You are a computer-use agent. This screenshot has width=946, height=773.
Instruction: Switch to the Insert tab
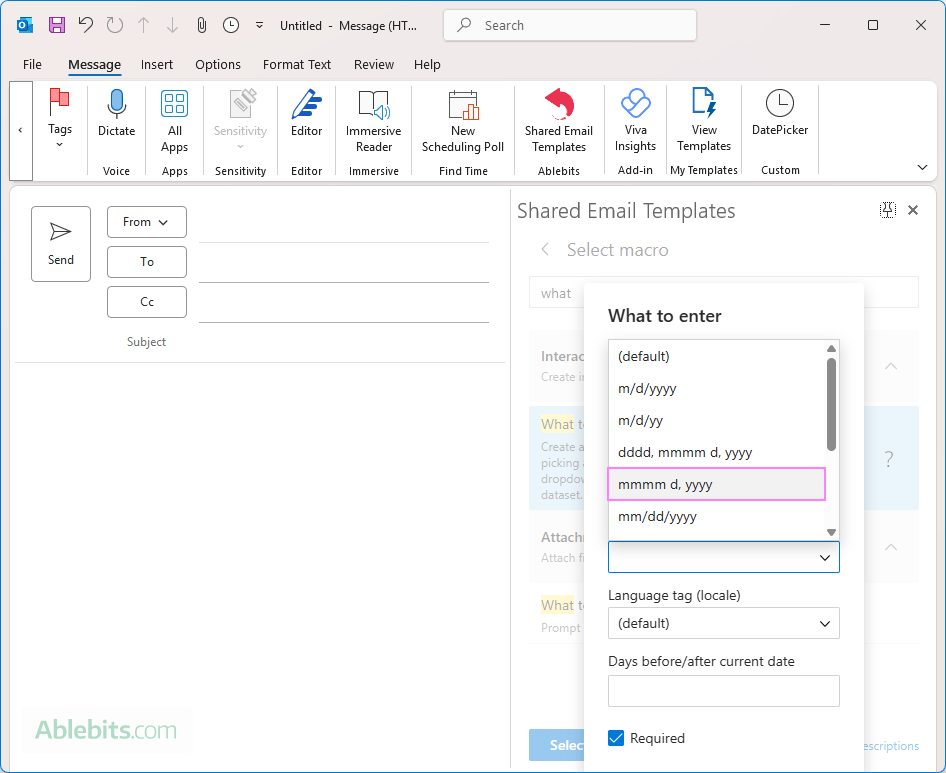point(157,65)
